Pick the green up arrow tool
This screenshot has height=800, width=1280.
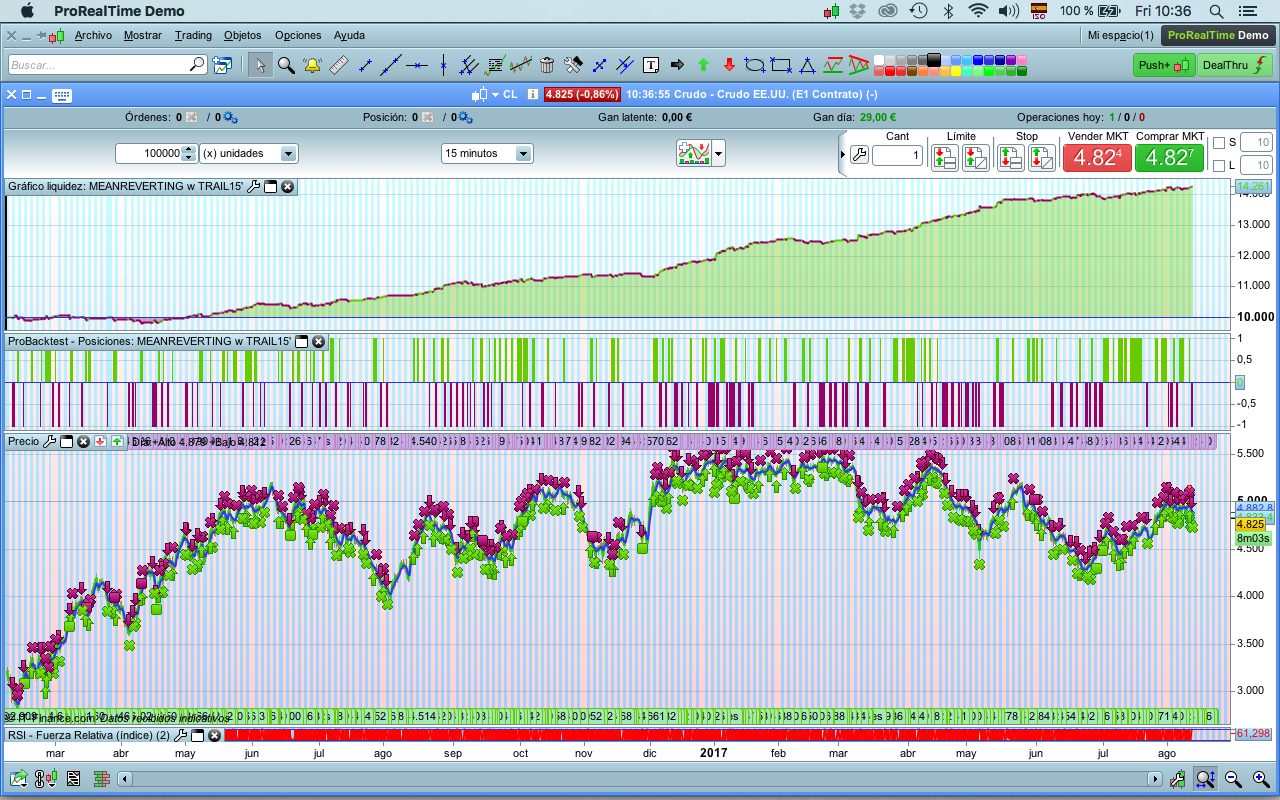(703, 65)
